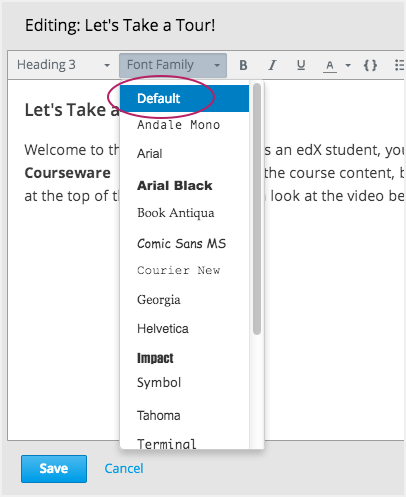The image size is (406, 497).
Task: Select Arial Black font
Action: (184, 185)
